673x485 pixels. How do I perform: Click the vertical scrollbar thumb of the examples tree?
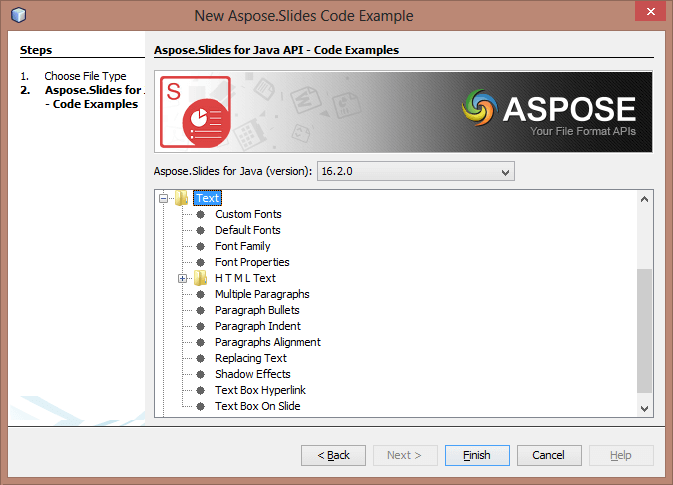tap(644, 331)
